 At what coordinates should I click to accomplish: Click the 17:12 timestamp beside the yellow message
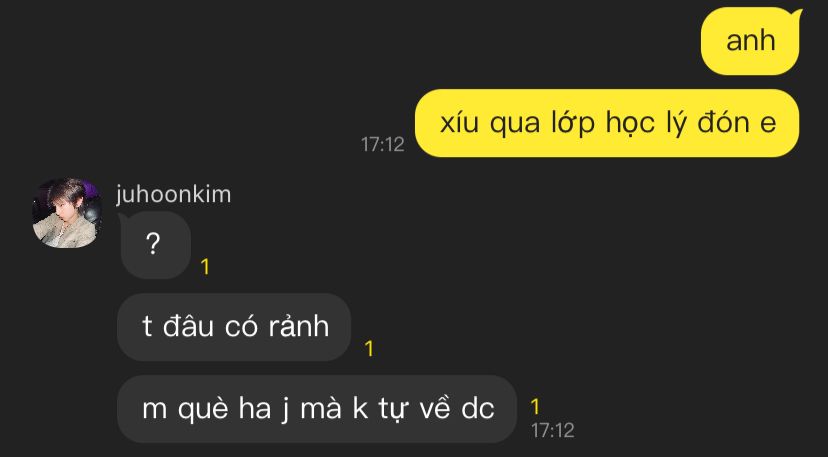click(x=383, y=144)
